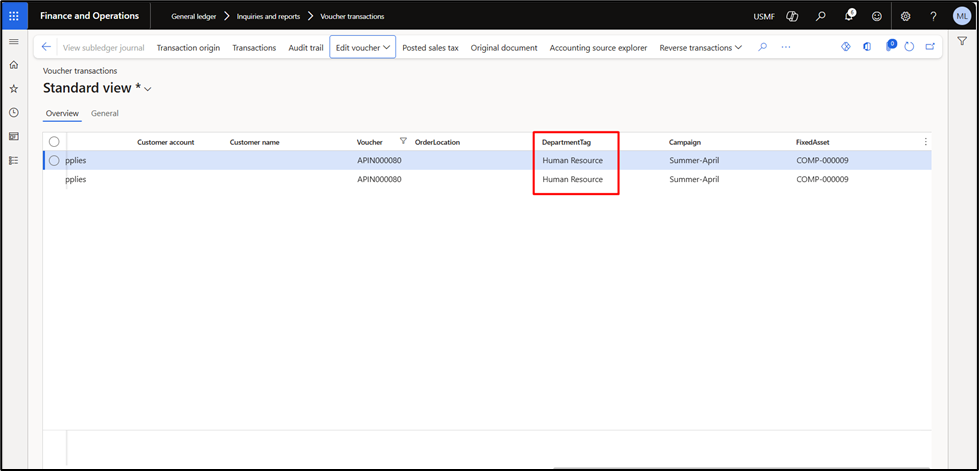Click Inquiries and reports in breadcrumb

click(268, 17)
